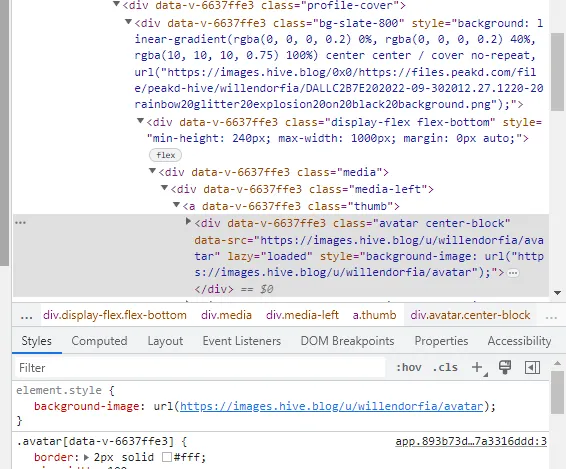
Task: Show earlier breadcrumbs via left ellipsis
Action: click(27, 317)
